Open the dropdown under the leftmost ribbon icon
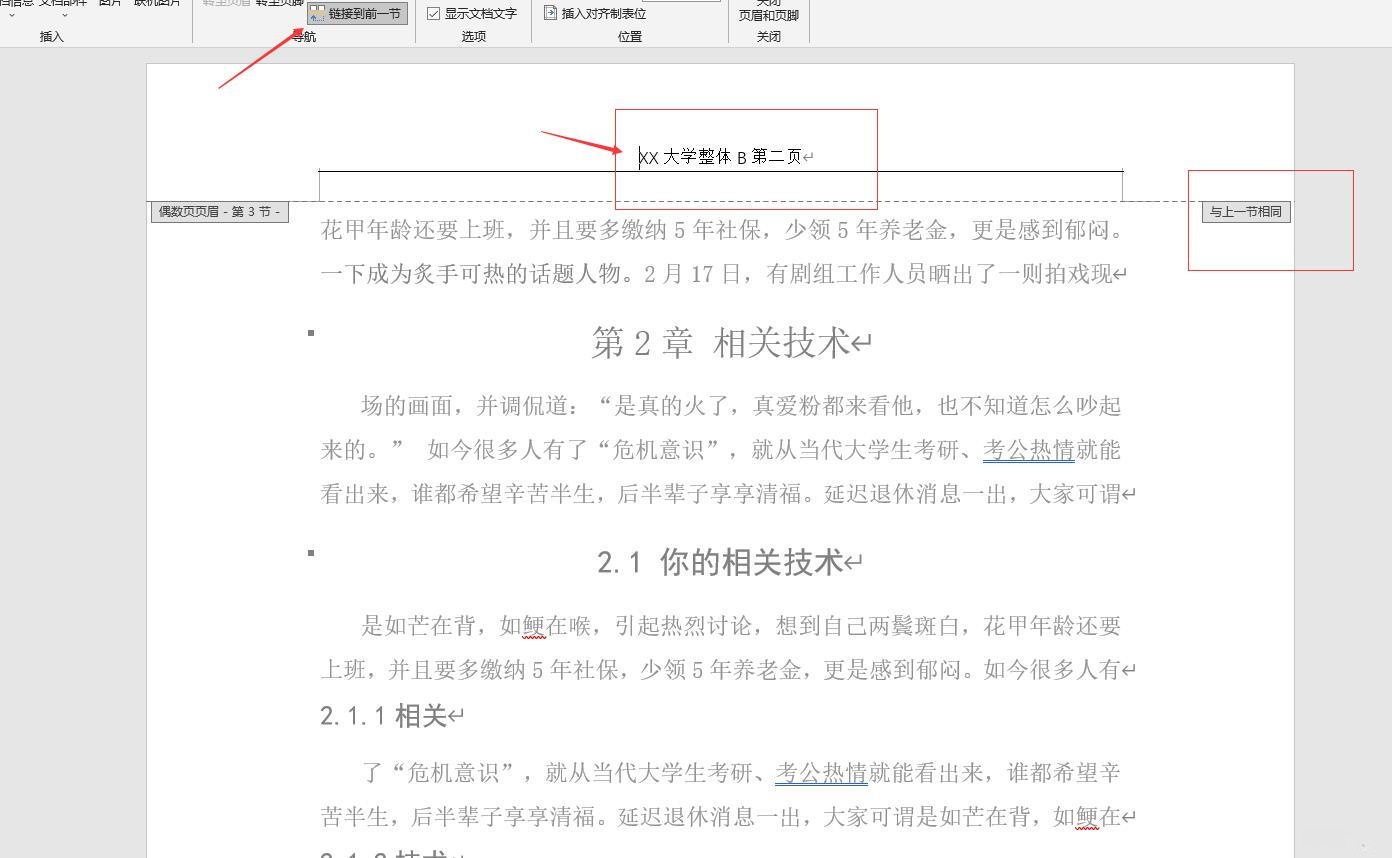The image size is (1392, 858). coord(11,16)
